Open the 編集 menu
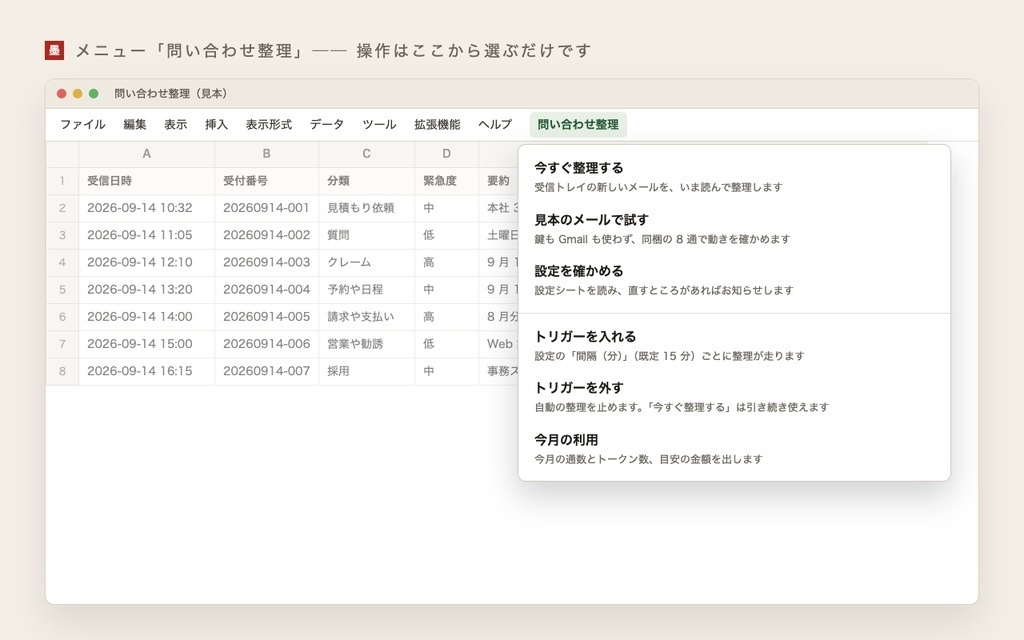 (x=135, y=124)
